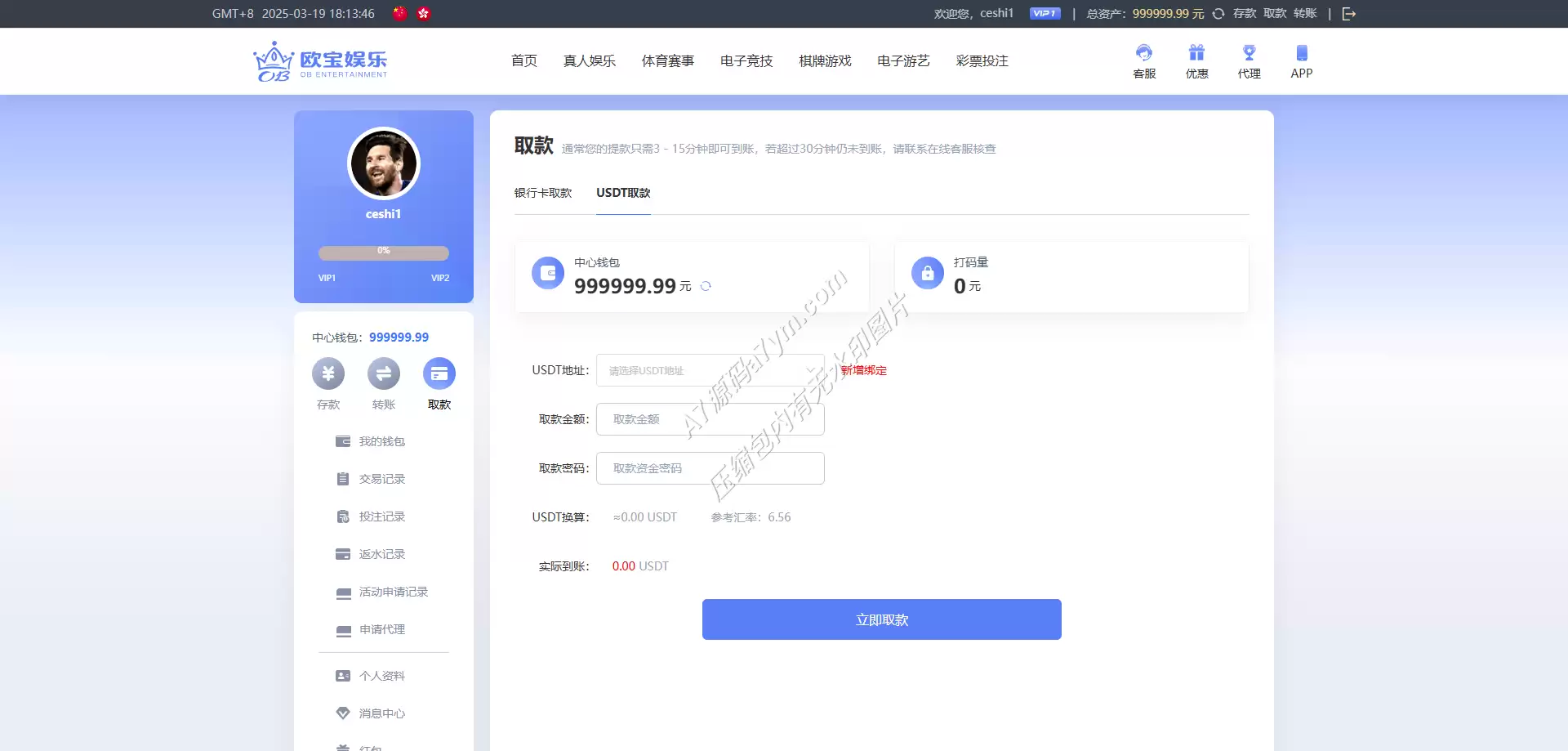This screenshot has width=1568, height=751.
Task: Open the 请选择USDT地址 dropdown
Action: tap(710, 370)
